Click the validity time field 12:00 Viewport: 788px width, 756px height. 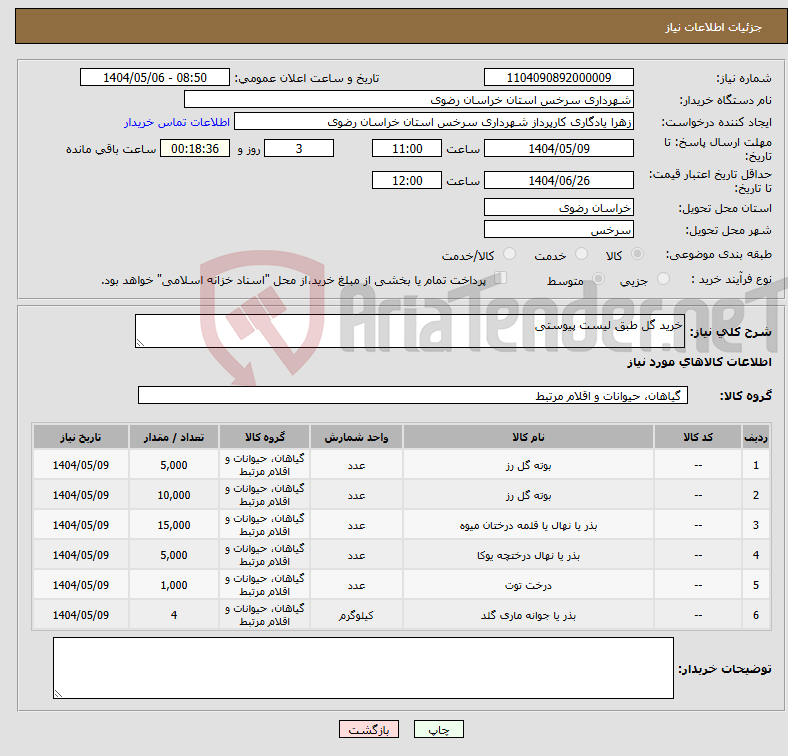407,180
